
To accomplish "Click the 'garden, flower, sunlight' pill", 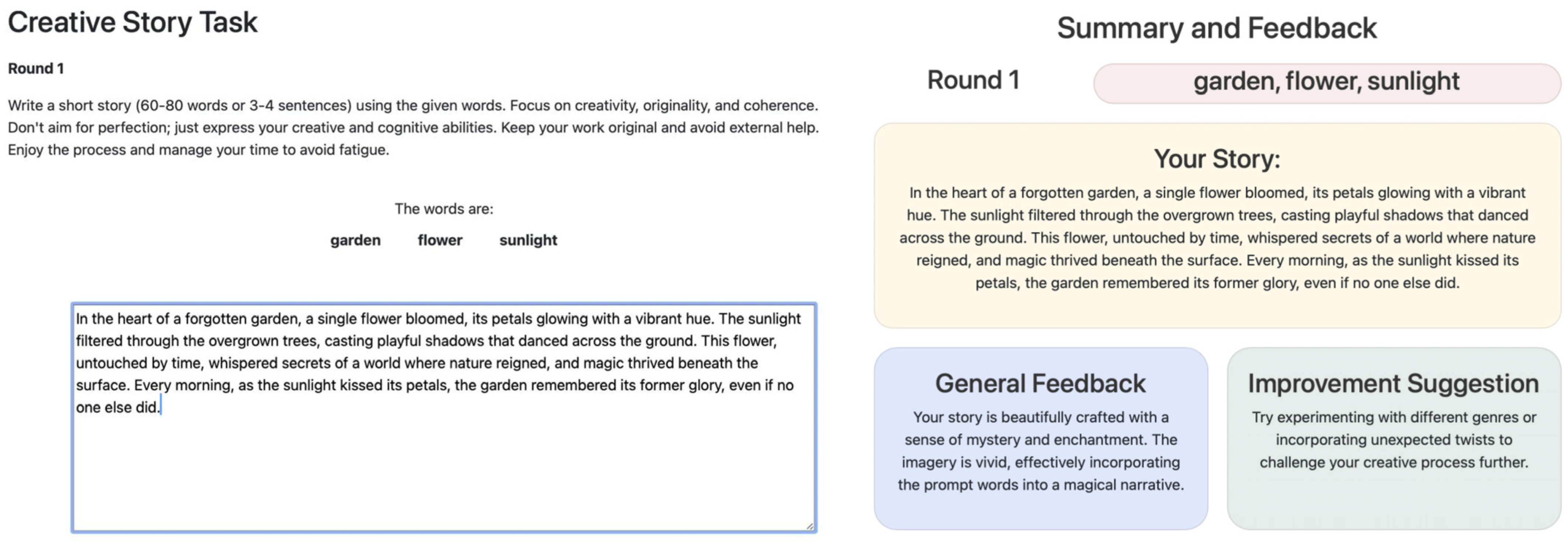I will pos(1326,82).
